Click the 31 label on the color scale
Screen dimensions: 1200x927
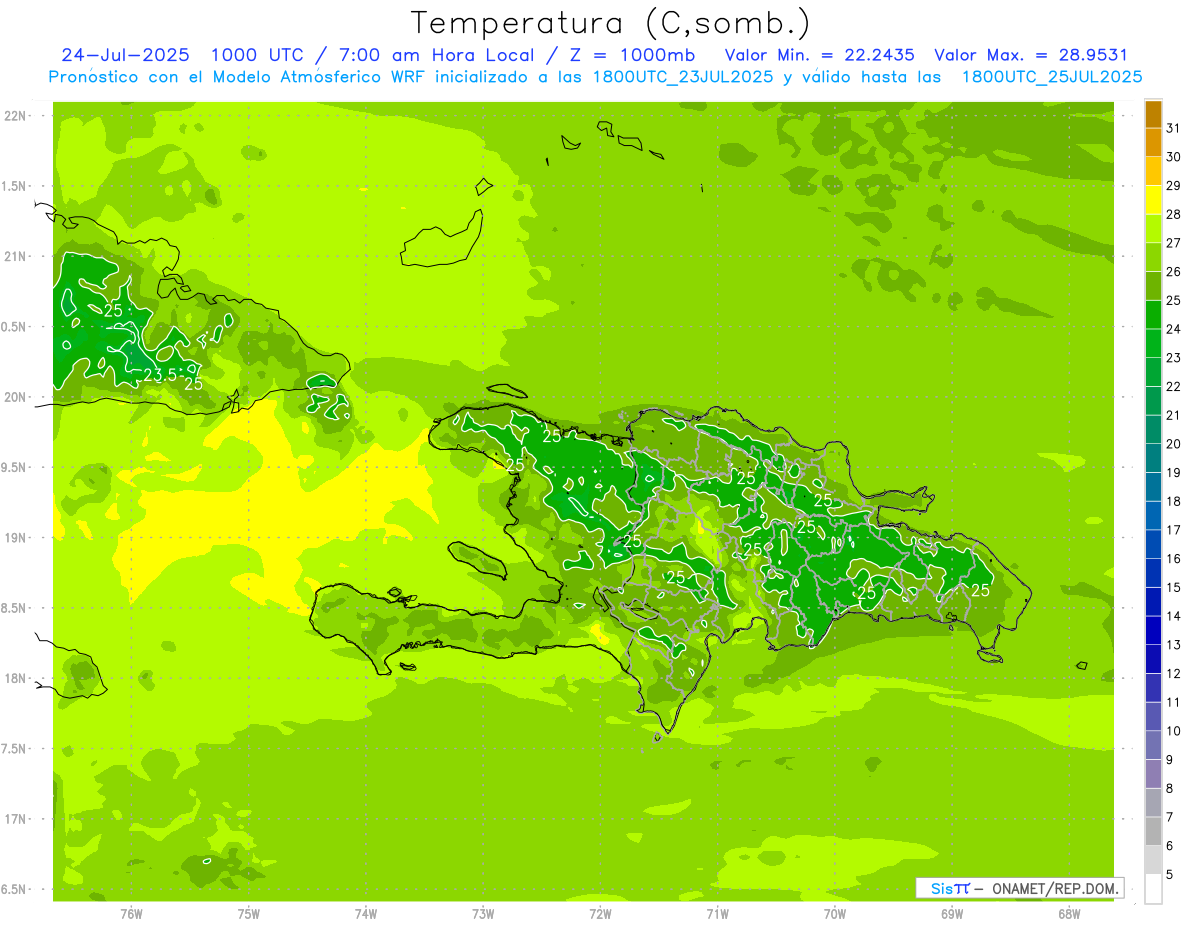[1173, 128]
